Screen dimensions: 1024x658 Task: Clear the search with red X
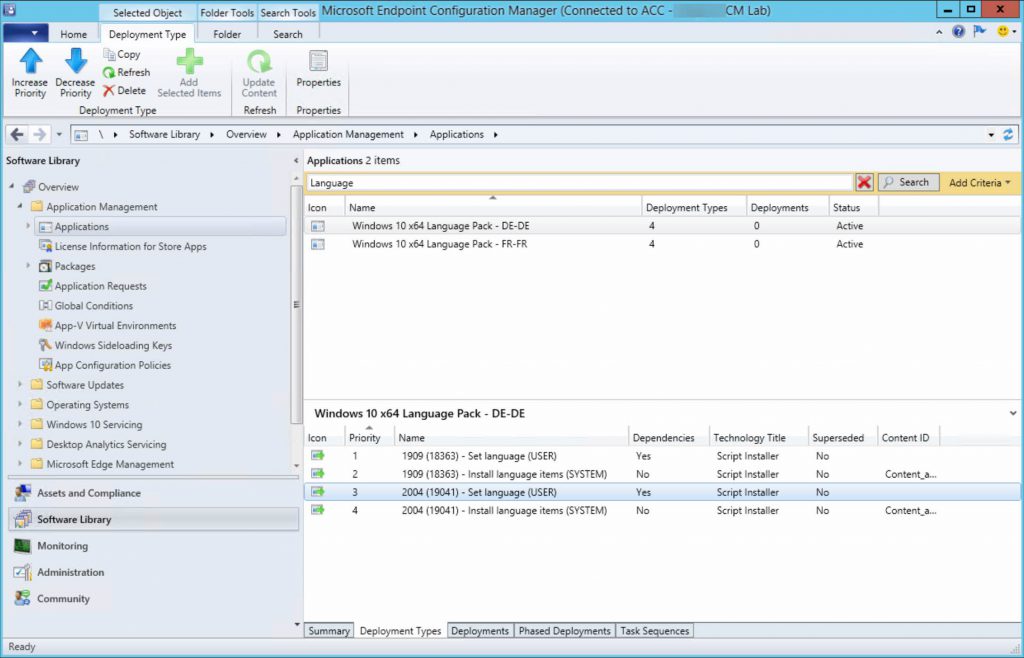(x=864, y=183)
